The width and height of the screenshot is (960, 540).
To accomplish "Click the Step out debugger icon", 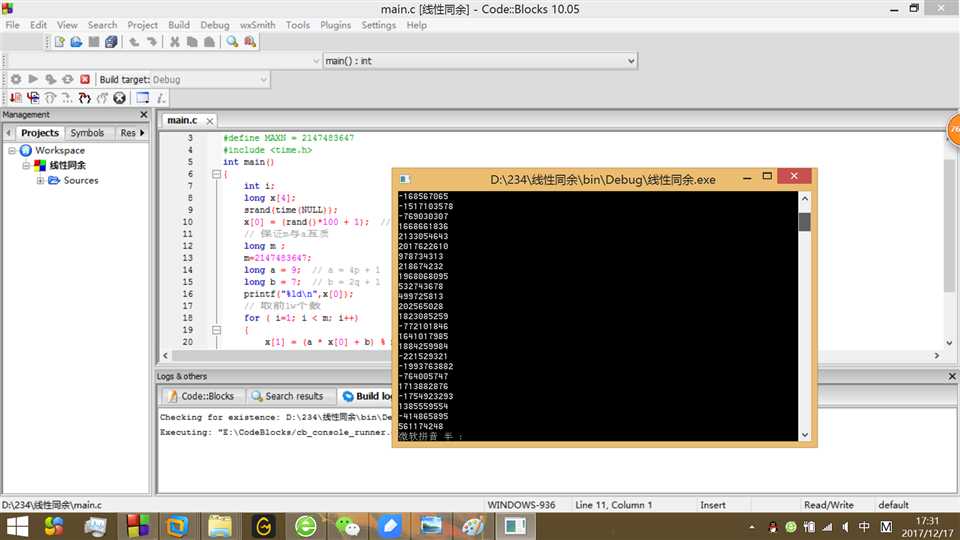I will 102,98.
